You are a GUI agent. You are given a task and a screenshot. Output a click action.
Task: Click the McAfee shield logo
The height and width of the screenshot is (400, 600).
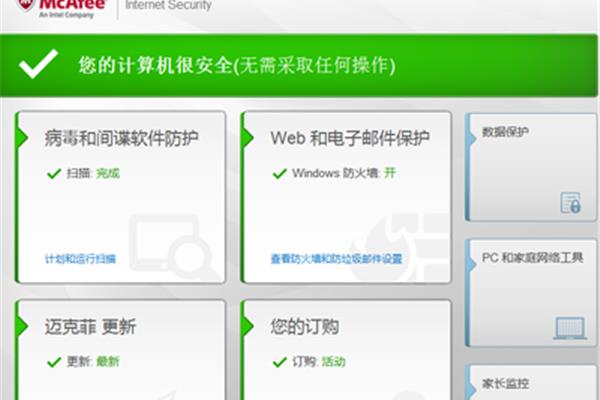(26, 5)
